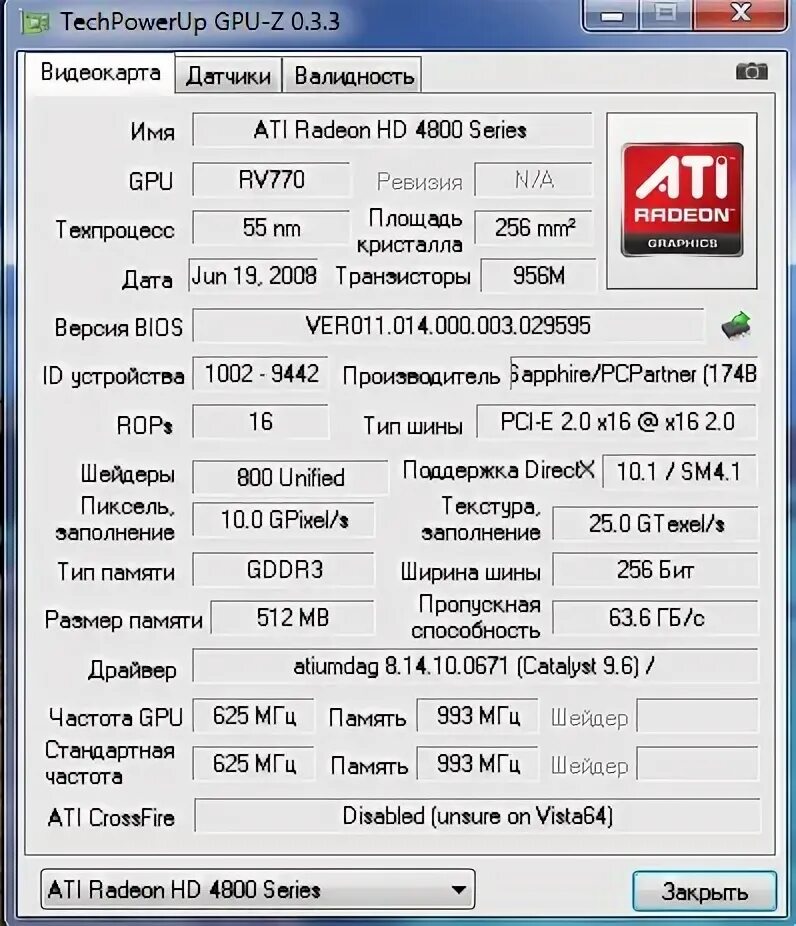Click the Драйвер label
This screenshot has height=926, width=796.
132,670
